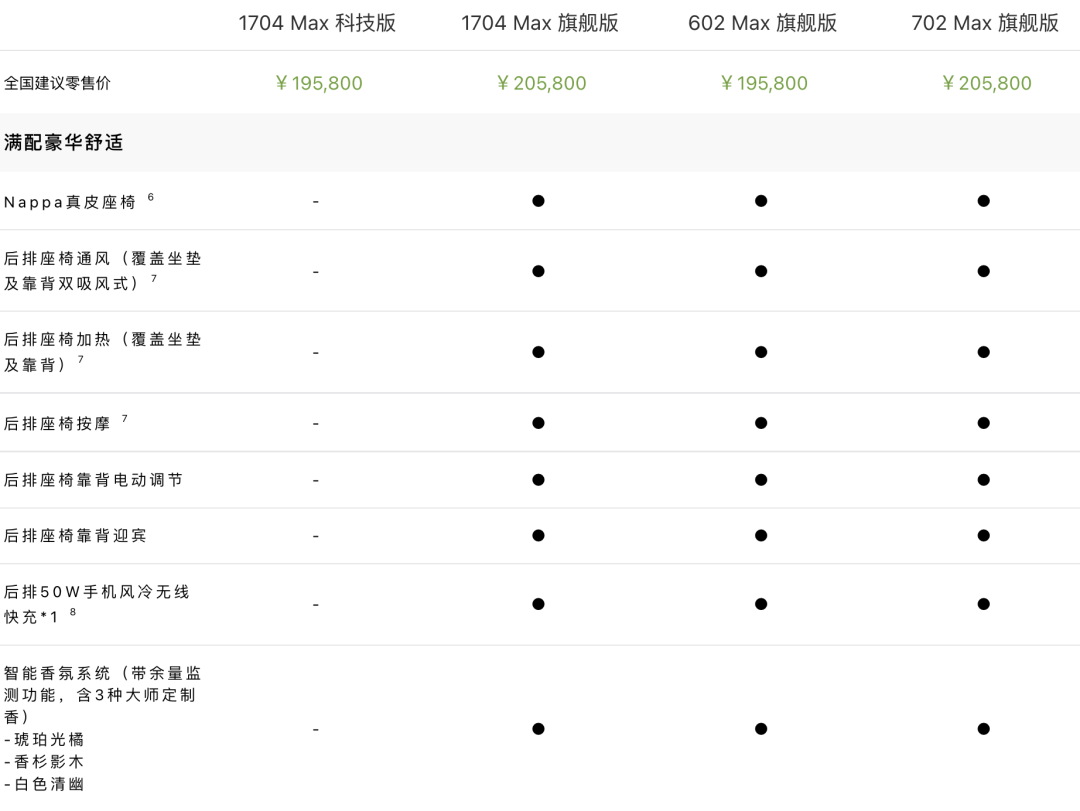Click the 后排50W无线快充 dot for 1704 Max 旗舰版

pos(538,604)
